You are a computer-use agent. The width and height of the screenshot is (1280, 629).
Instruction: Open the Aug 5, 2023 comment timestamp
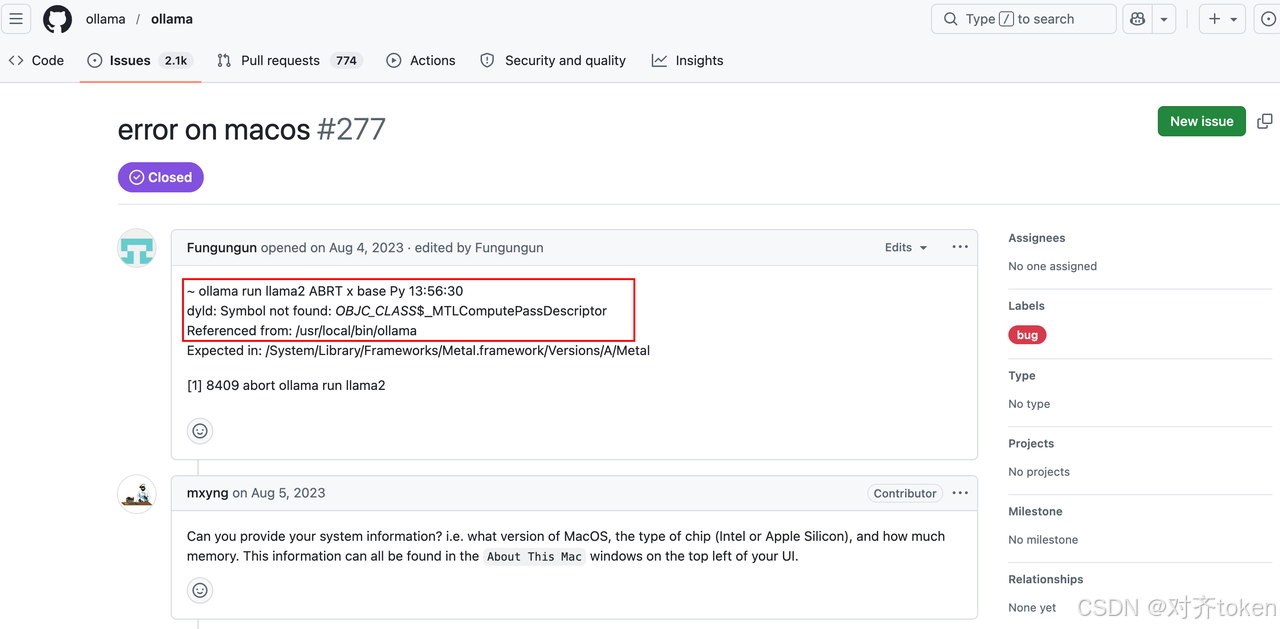click(x=289, y=493)
